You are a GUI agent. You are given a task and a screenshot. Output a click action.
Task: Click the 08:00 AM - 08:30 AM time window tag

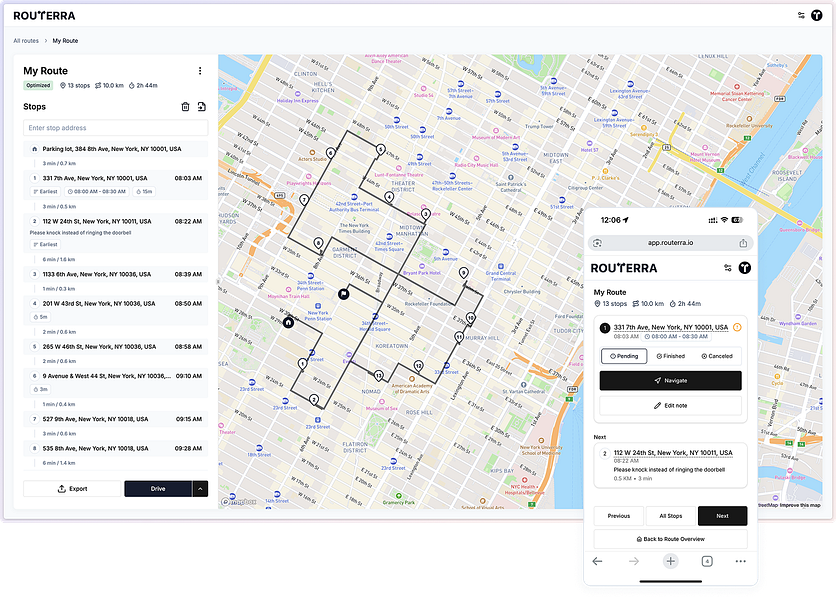click(97, 191)
